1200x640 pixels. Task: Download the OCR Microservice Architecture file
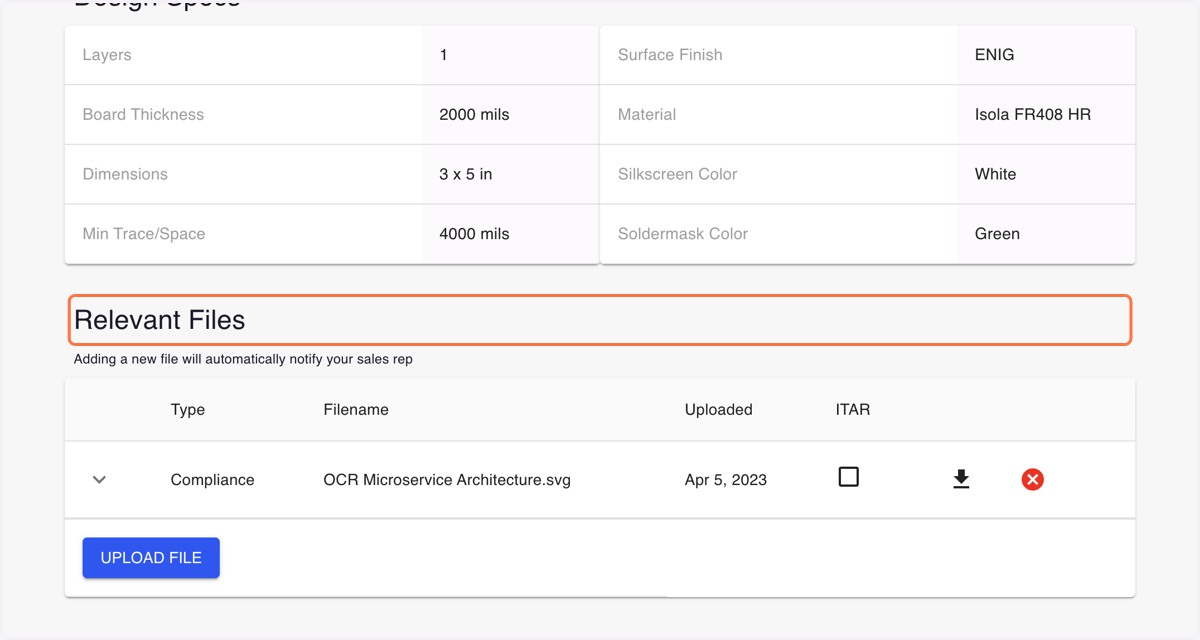(961, 480)
